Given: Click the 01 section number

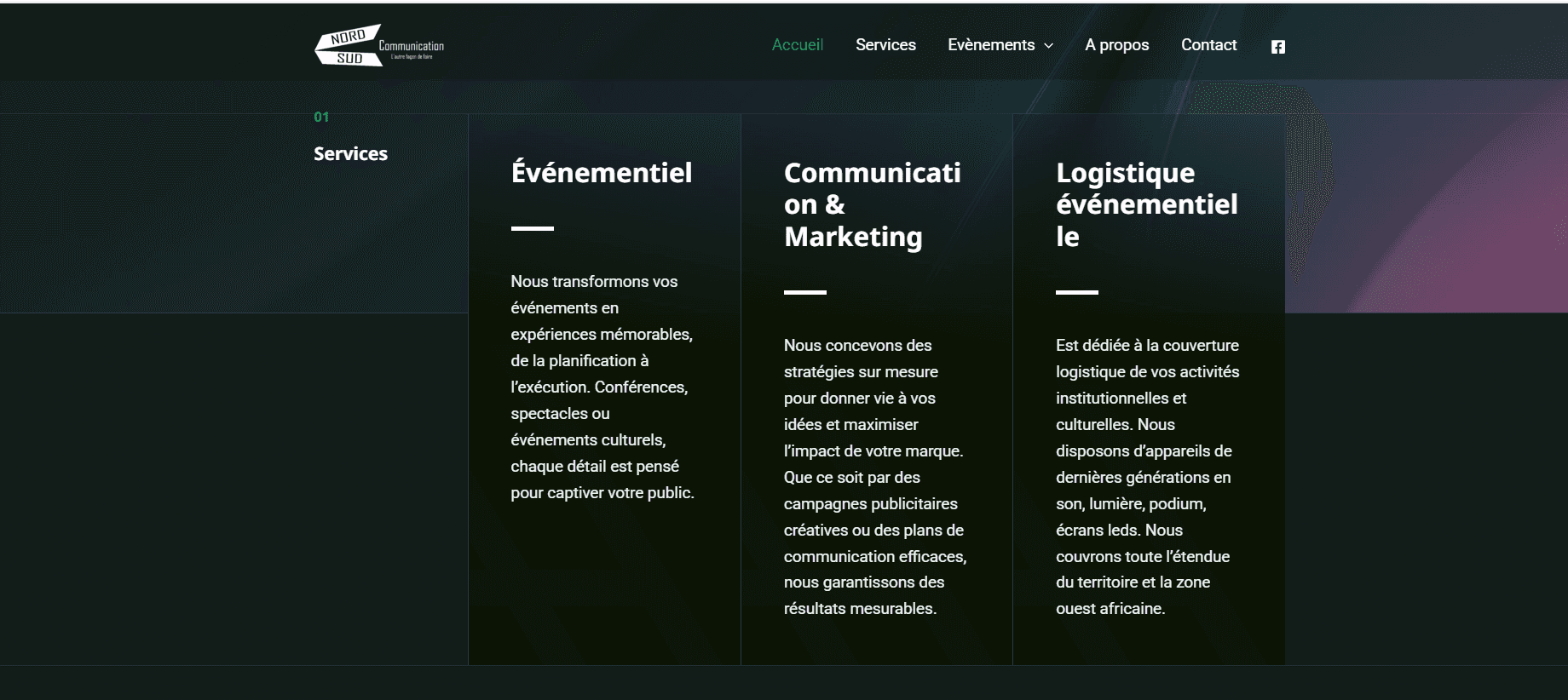Looking at the screenshot, I should point(321,117).
